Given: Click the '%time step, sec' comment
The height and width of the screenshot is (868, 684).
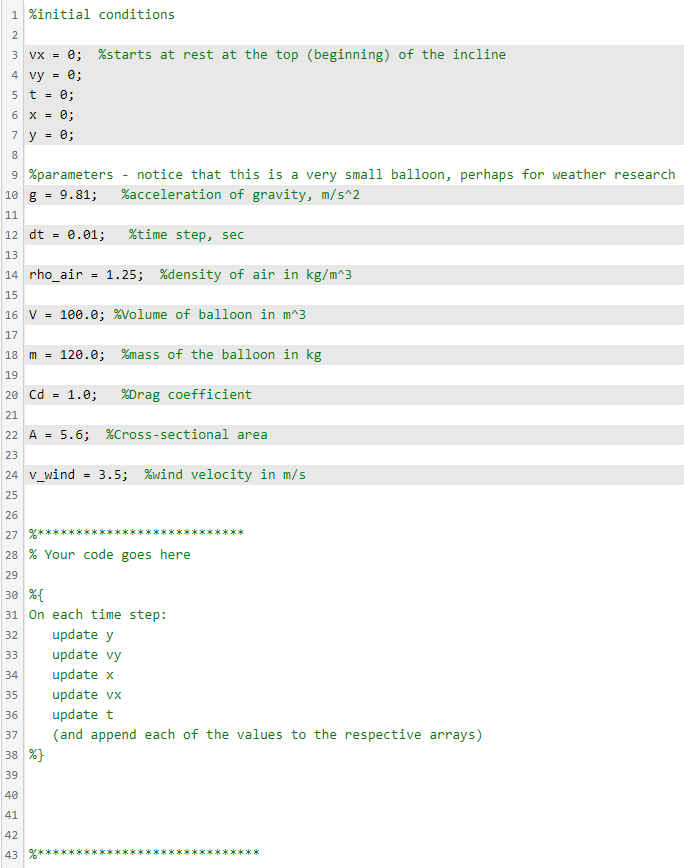Looking at the screenshot, I should tap(186, 235).
